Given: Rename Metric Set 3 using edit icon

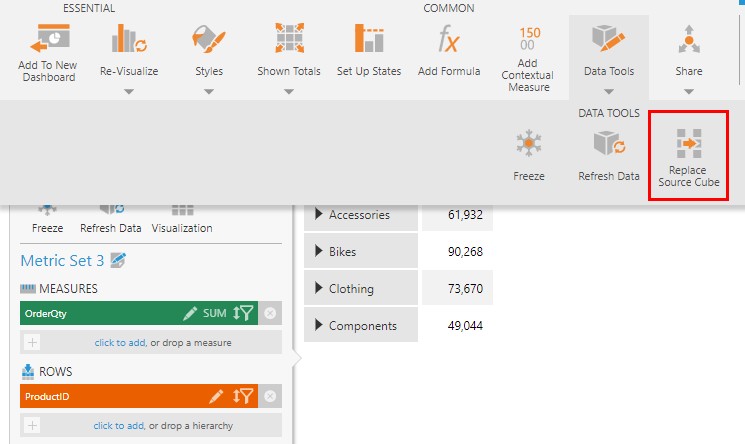Looking at the screenshot, I should coord(119,261).
